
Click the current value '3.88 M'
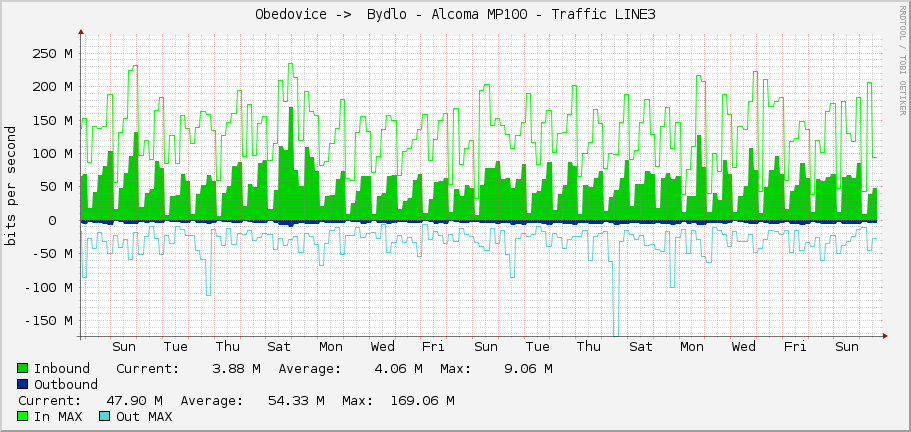pos(235,368)
